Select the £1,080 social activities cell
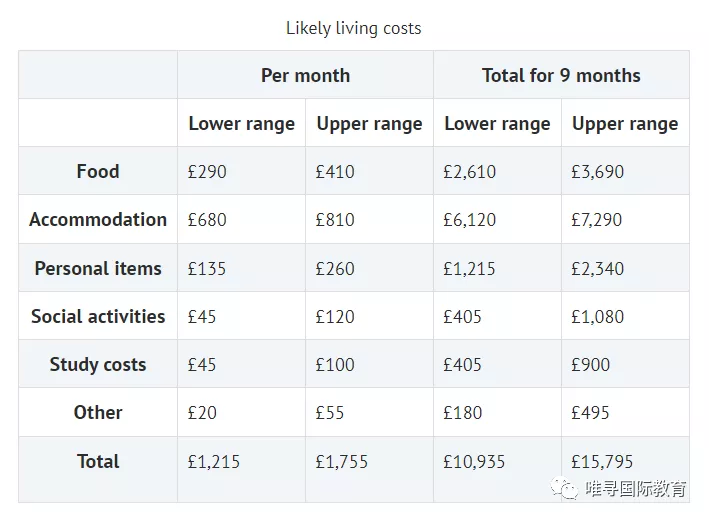Screen dimensions: 709x520 point(598,316)
